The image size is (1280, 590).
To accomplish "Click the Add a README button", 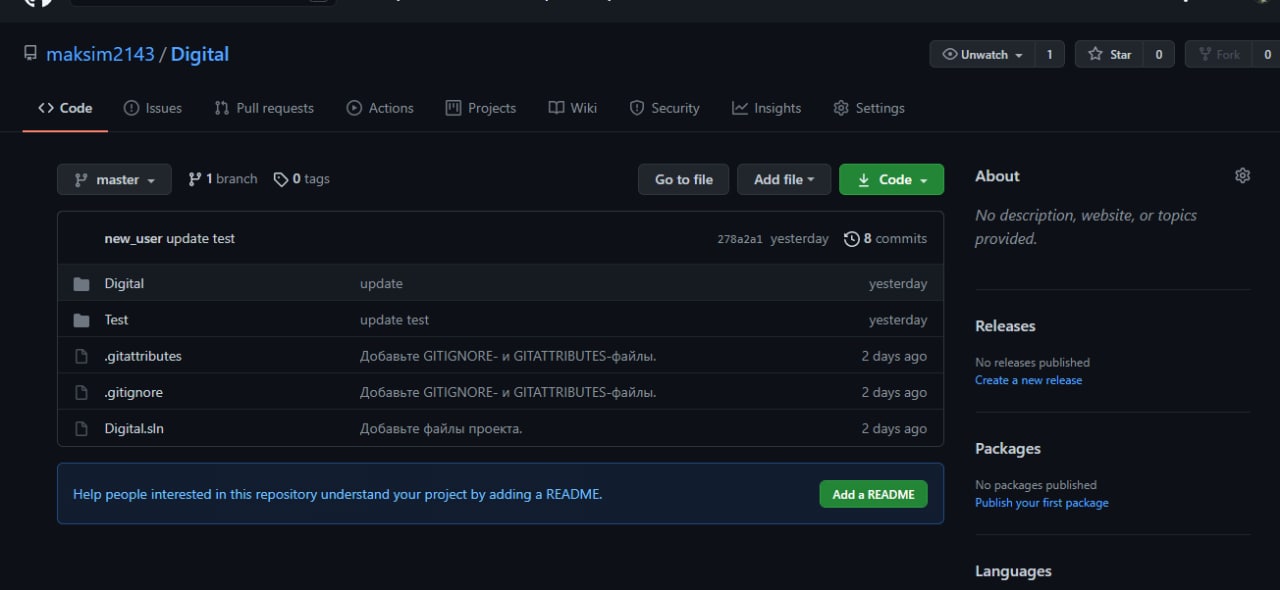I will click(x=873, y=494).
